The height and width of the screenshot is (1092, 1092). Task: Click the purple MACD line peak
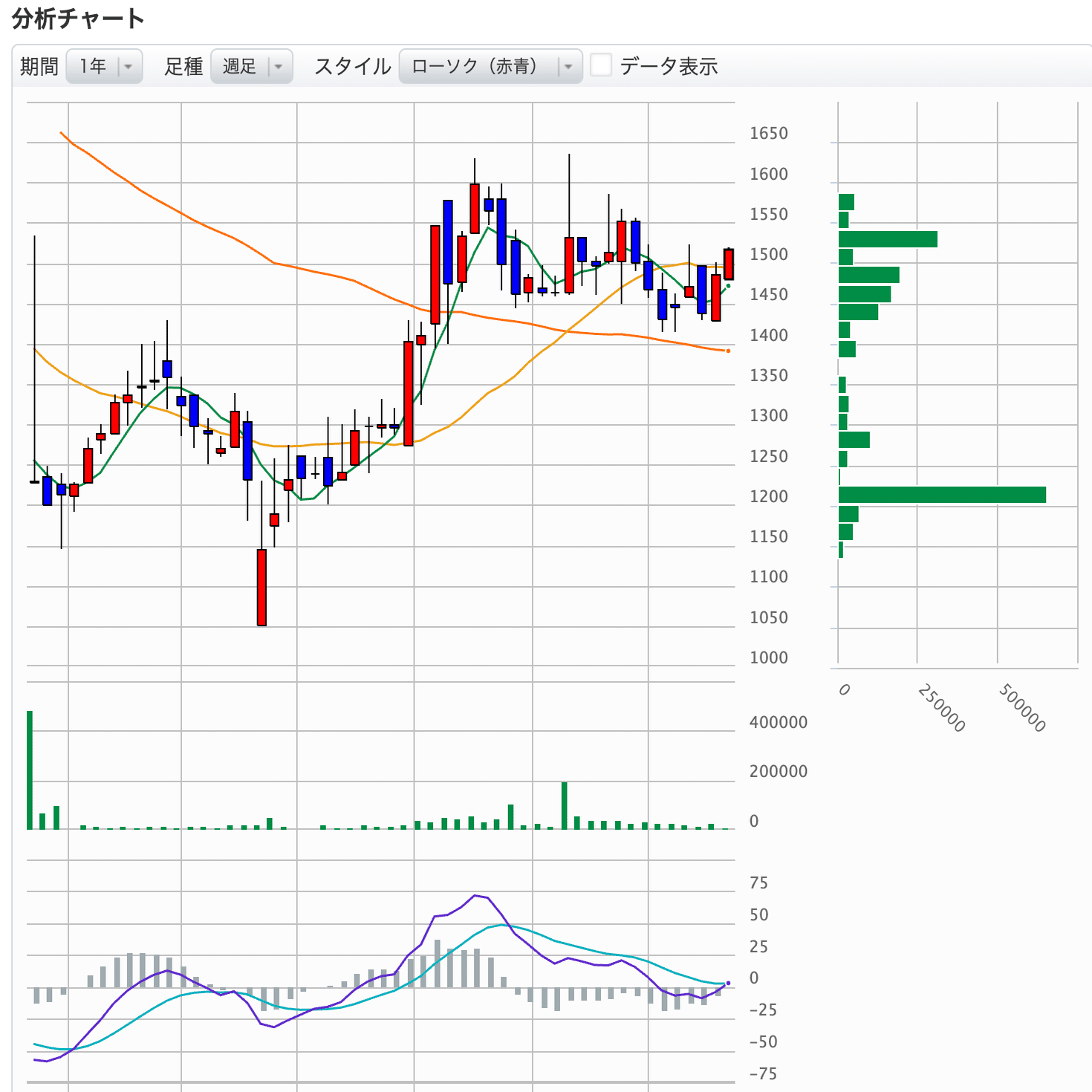475,896
